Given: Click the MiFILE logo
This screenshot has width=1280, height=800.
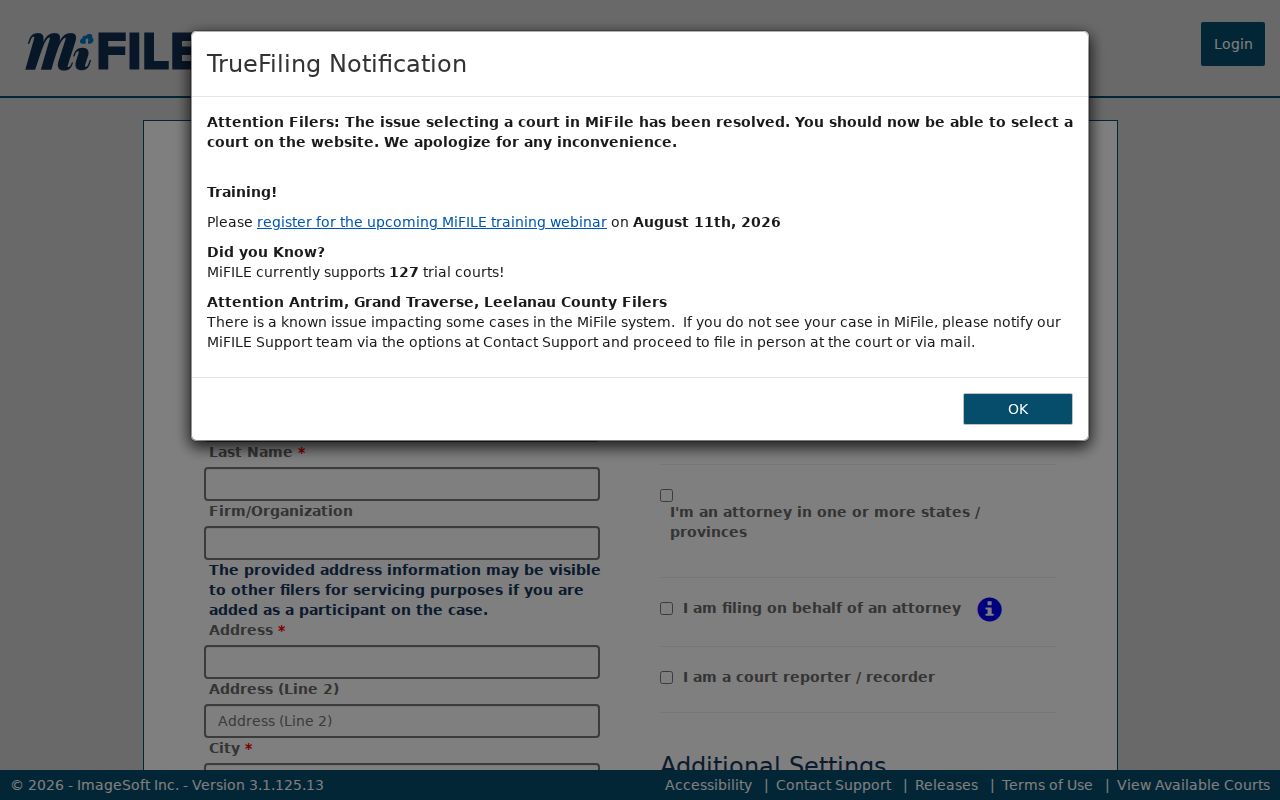Looking at the screenshot, I should tap(108, 51).
